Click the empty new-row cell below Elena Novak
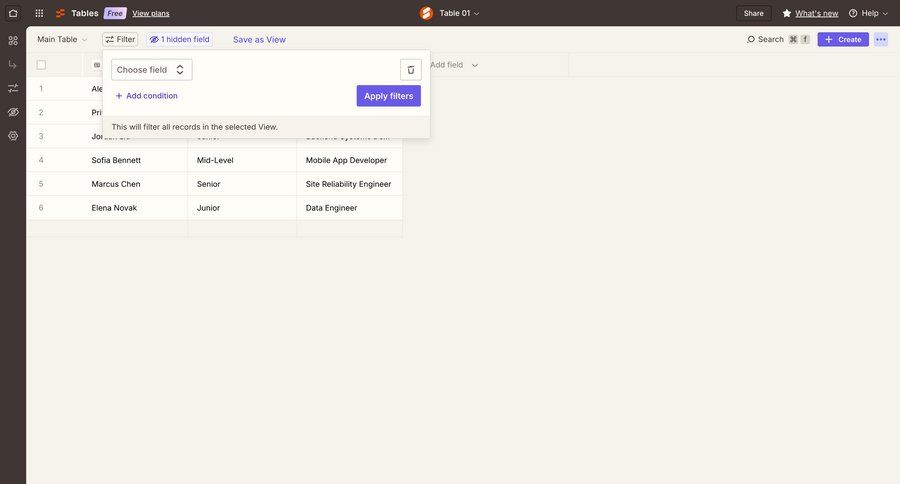 tap(135, 229)
